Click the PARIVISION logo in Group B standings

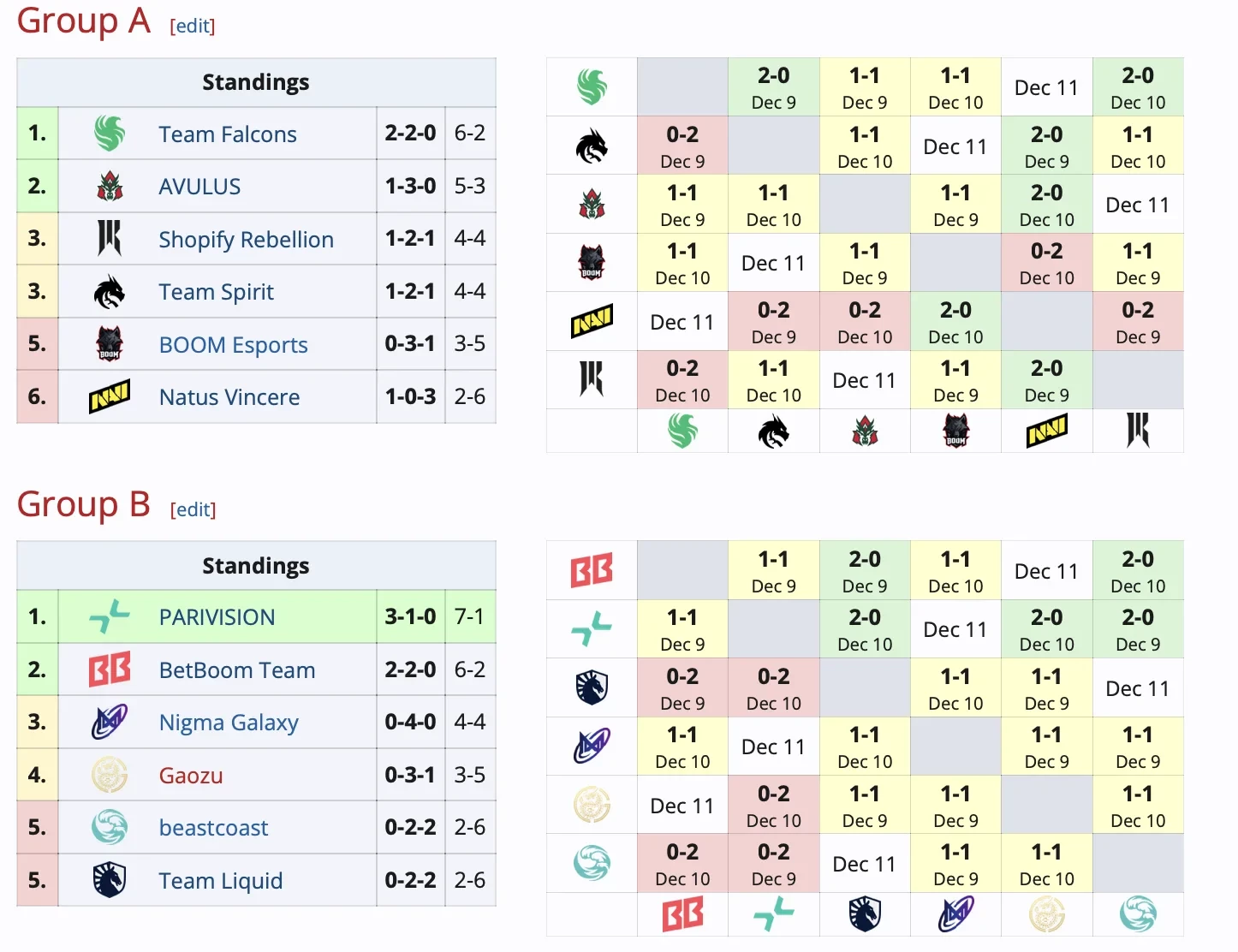110,616
